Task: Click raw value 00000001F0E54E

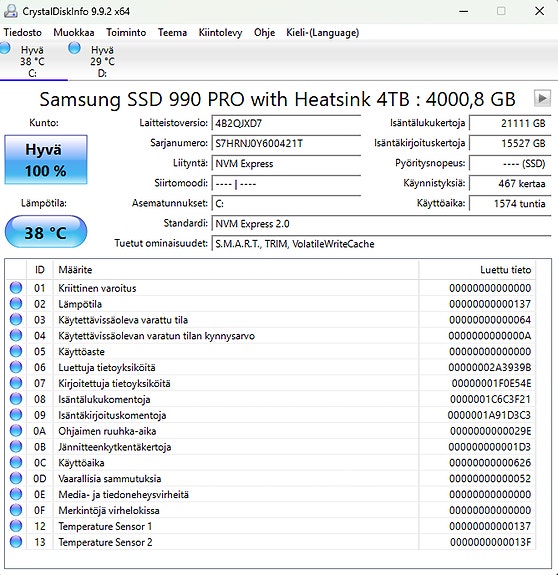Action: 491,383
